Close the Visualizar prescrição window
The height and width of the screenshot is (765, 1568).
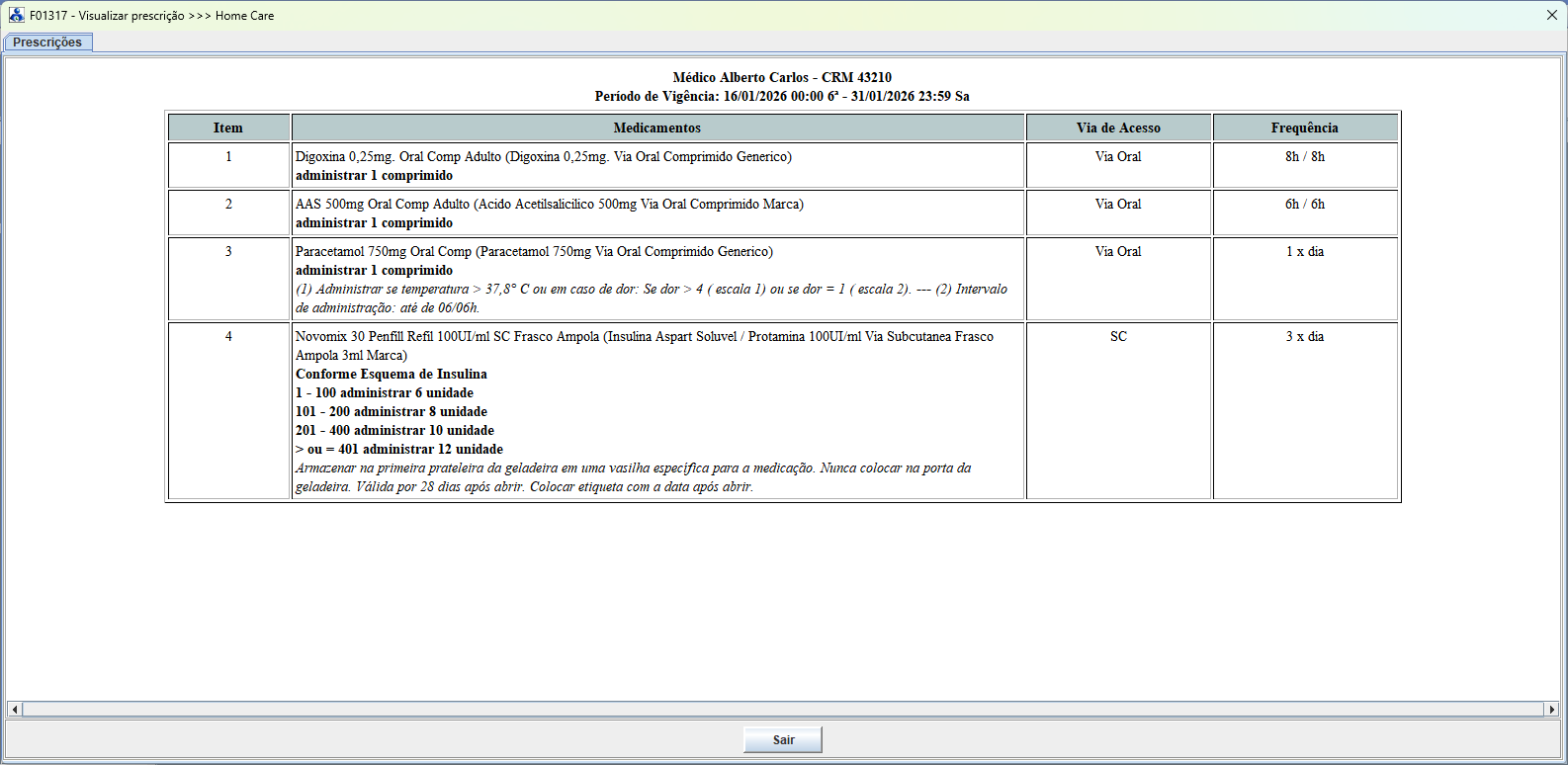1551,15
